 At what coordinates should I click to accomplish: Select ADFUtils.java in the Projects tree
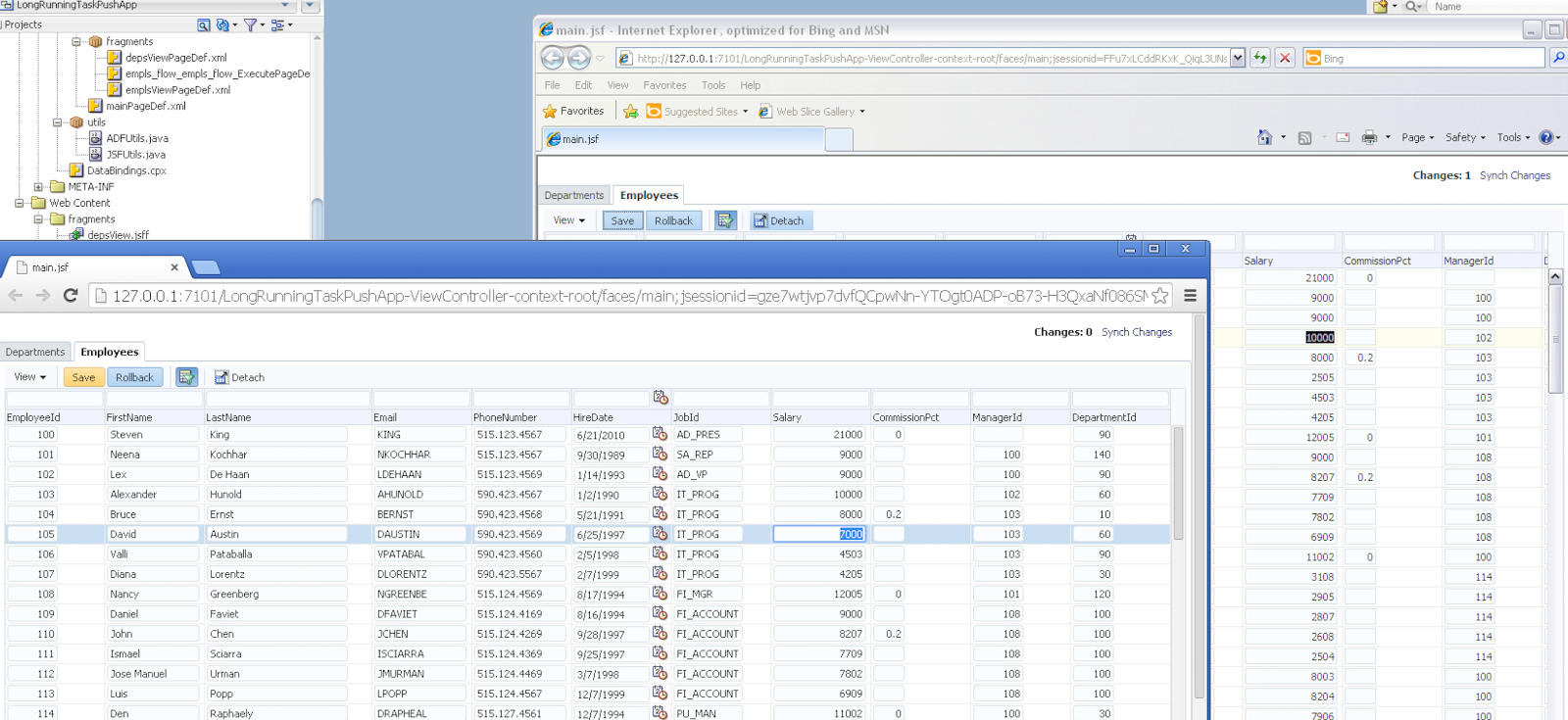click(x=136, y=138)
